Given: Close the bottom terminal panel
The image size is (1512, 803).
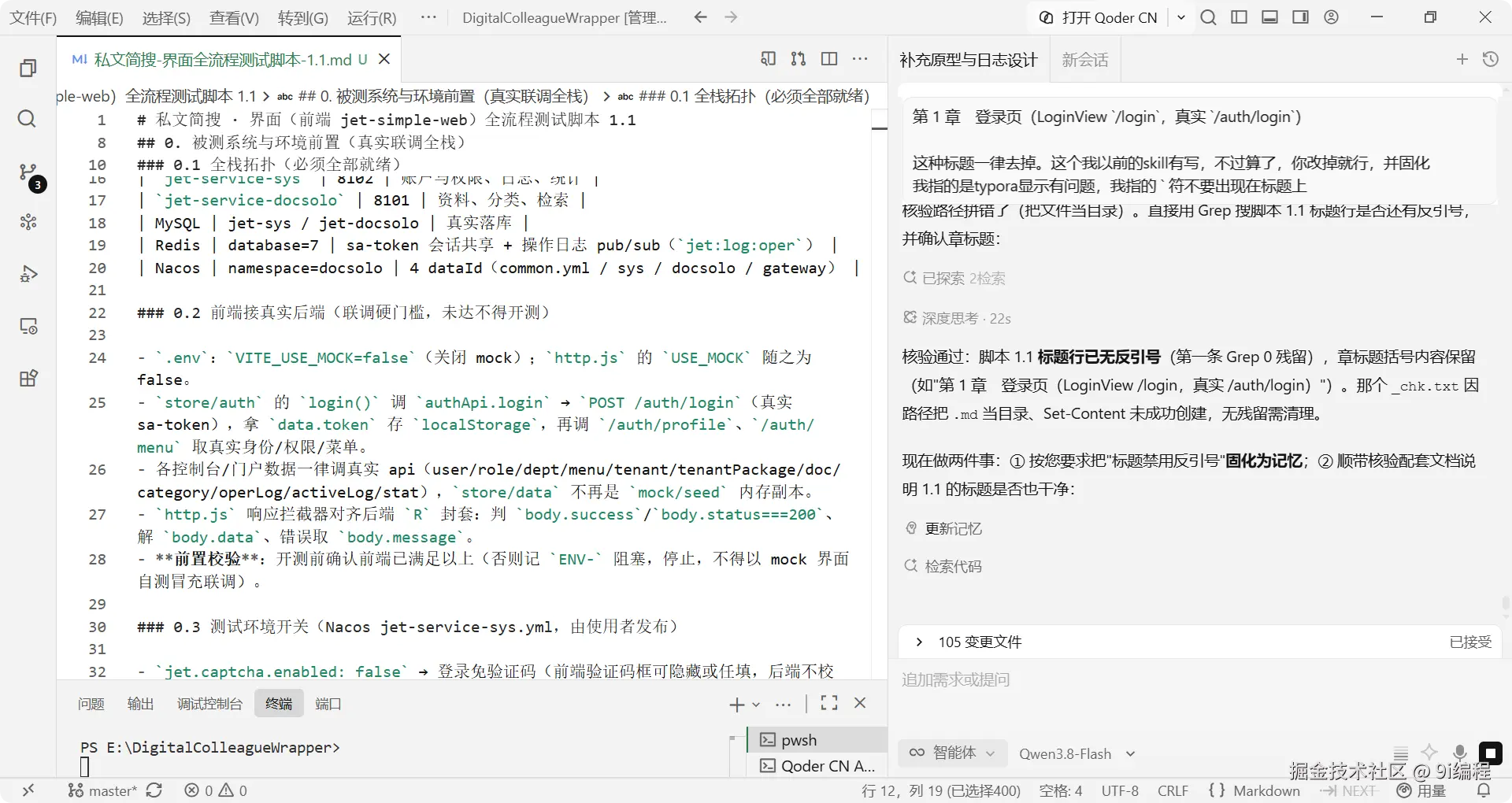Looking at the screenshot, I should point(860,703).
